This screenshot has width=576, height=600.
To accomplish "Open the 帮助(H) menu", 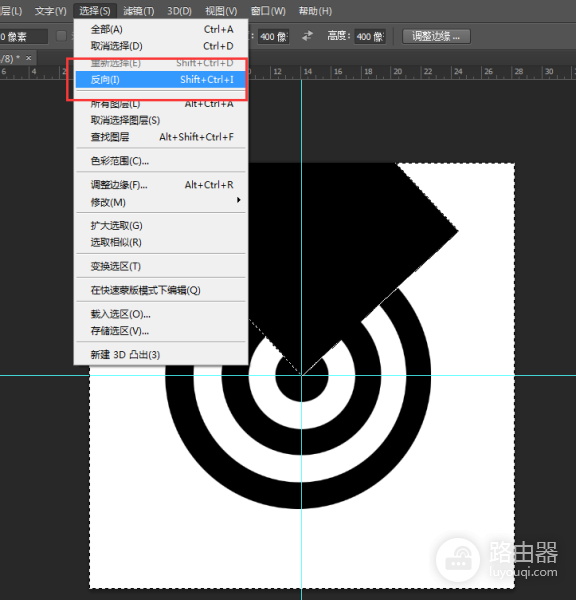I will [x=315, y=11].
